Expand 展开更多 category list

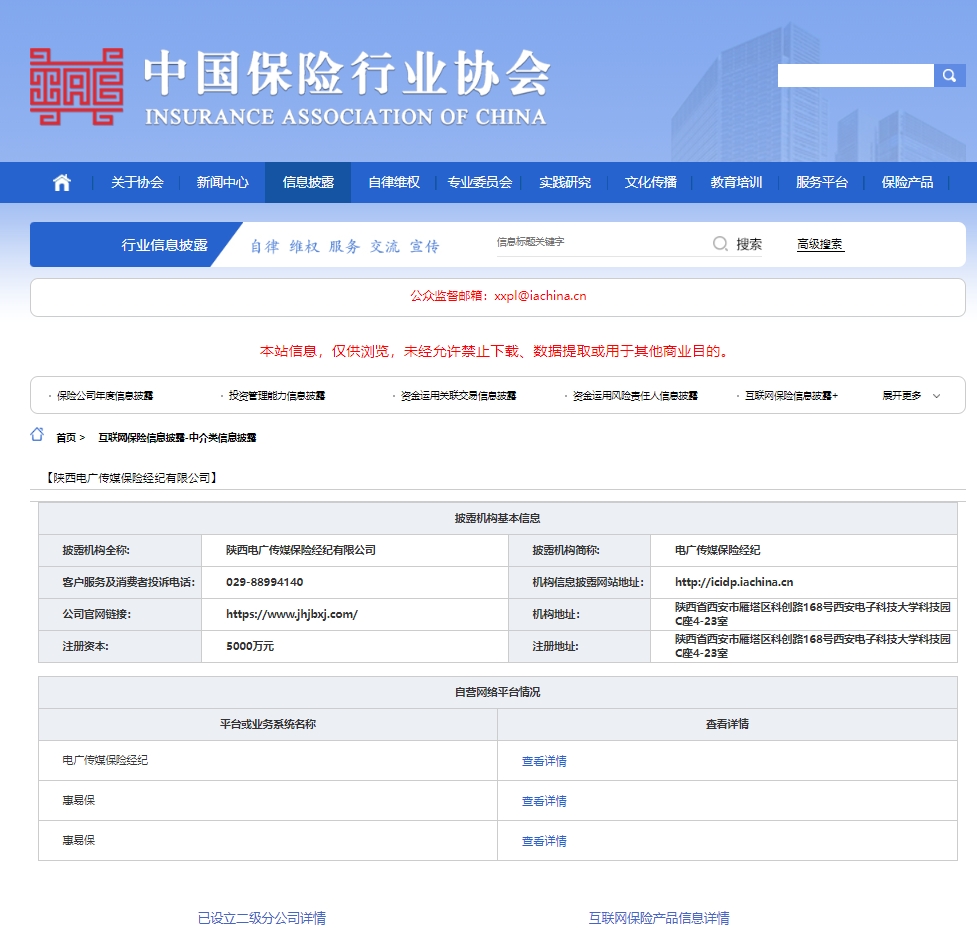[911, 396]
